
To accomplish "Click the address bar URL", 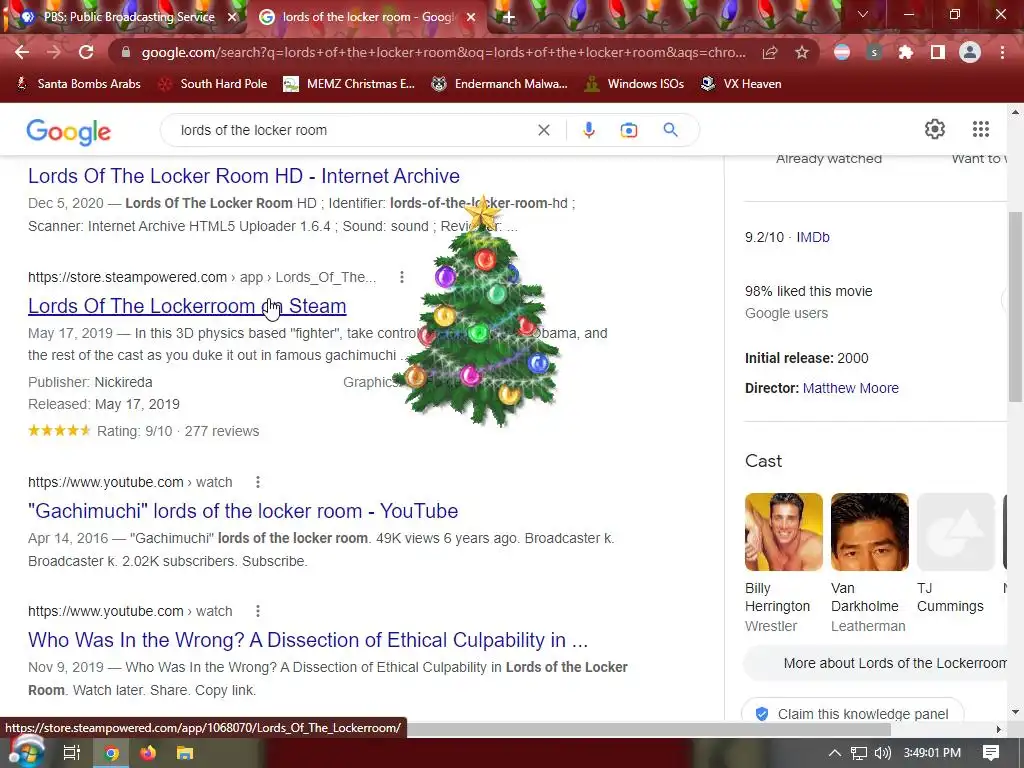I will [x=443, y=52].
